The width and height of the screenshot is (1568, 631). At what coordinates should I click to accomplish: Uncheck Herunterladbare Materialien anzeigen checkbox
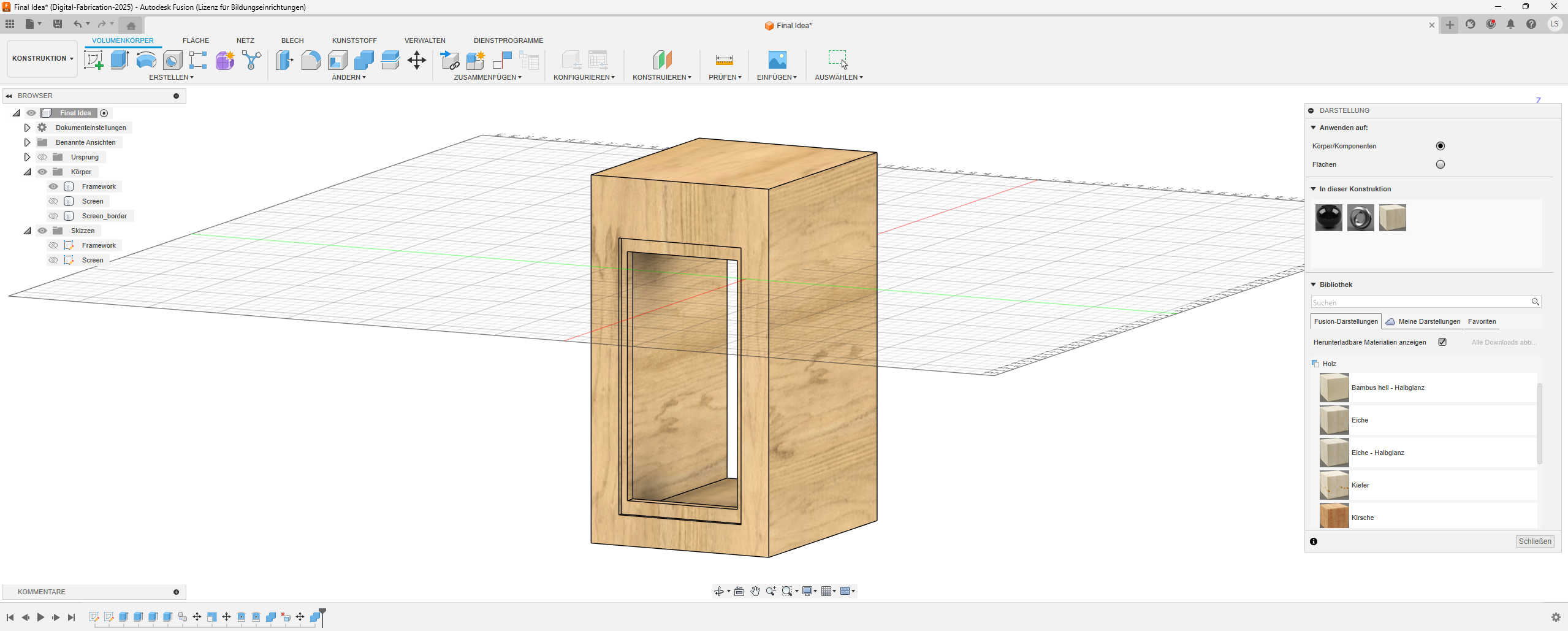click(1442, 342)
